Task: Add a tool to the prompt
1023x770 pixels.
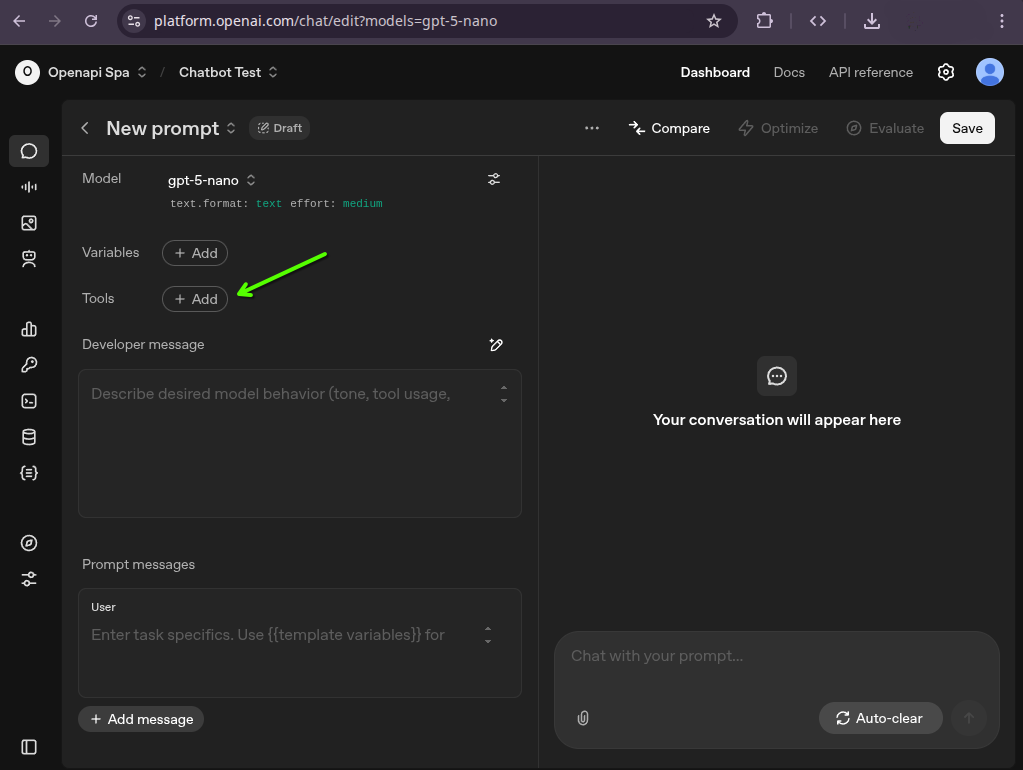Action: [194, 298]
